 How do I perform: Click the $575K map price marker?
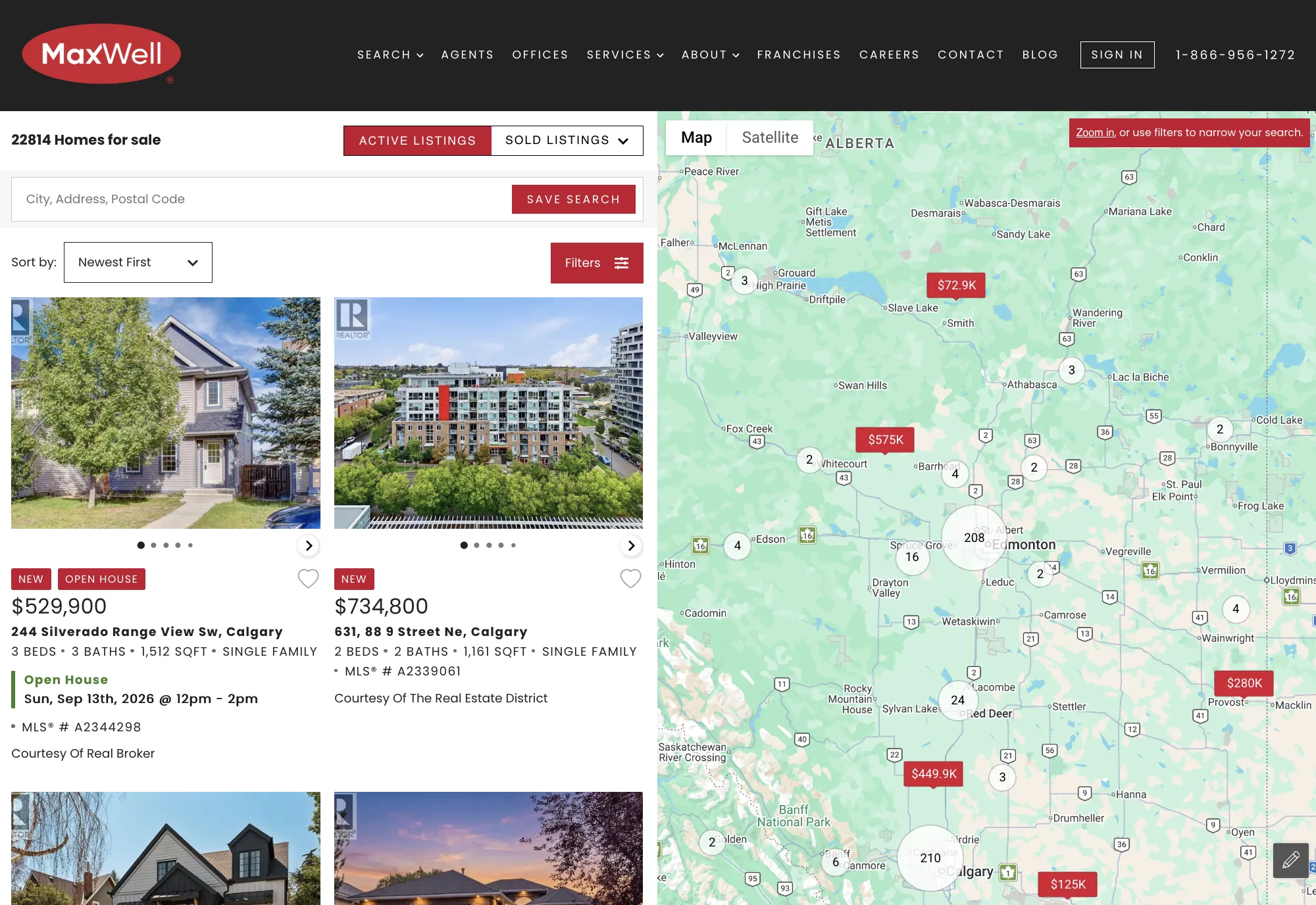(885, 440)
